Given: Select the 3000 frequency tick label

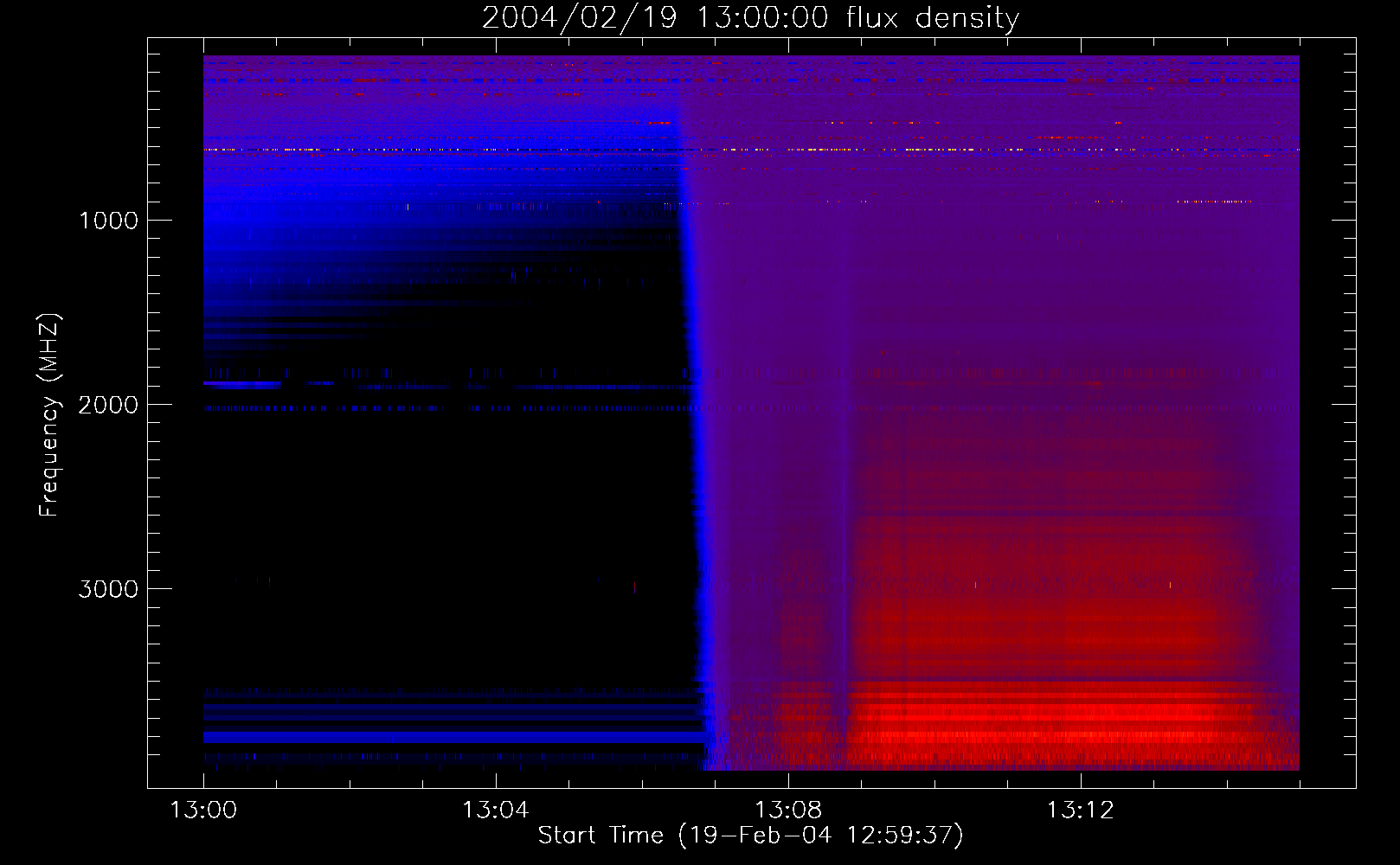Looking at the screenshot, I should pyautogui.click(x=108, y=589).
